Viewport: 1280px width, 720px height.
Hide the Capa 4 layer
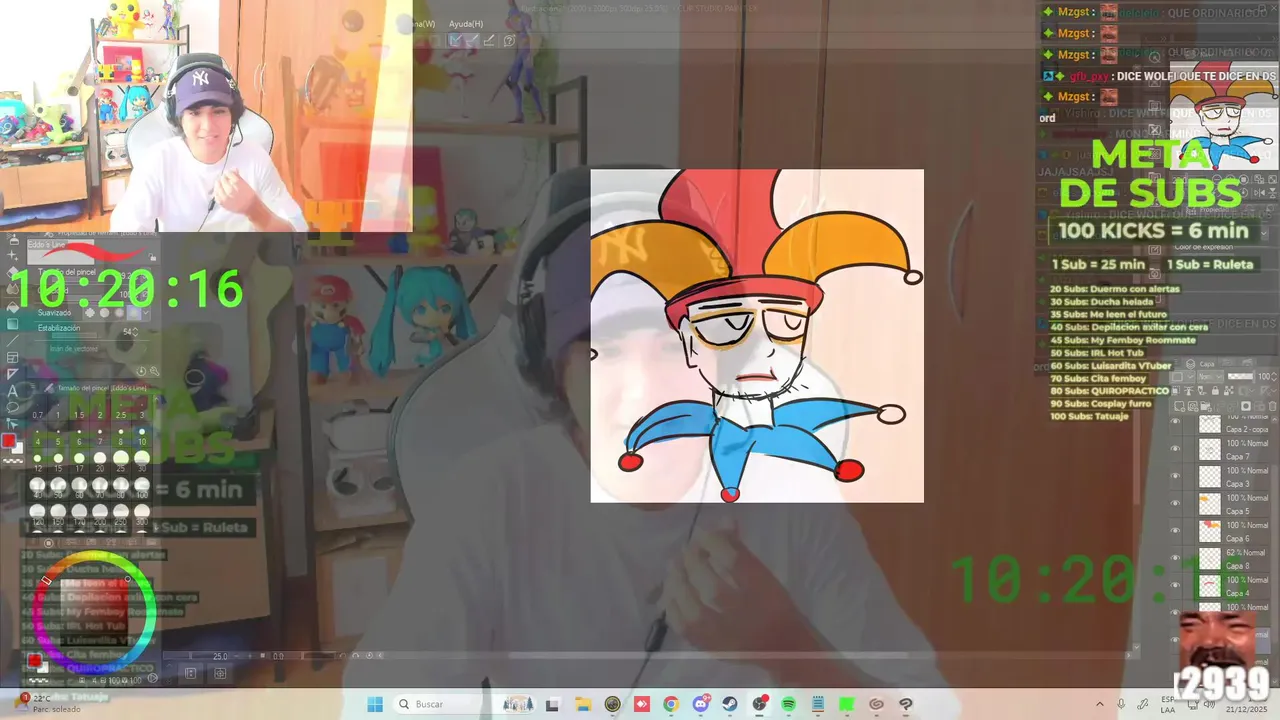point(1176,587)
